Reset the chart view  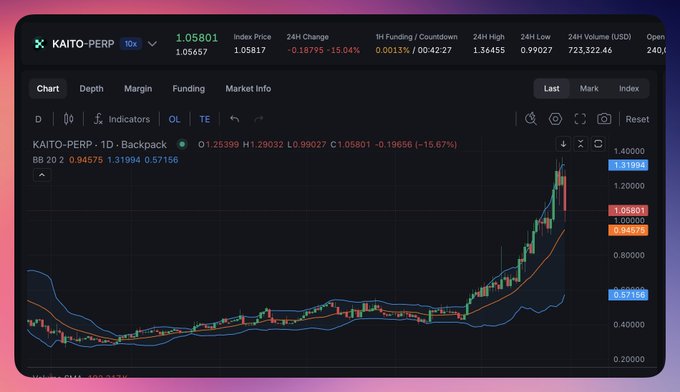637,119
